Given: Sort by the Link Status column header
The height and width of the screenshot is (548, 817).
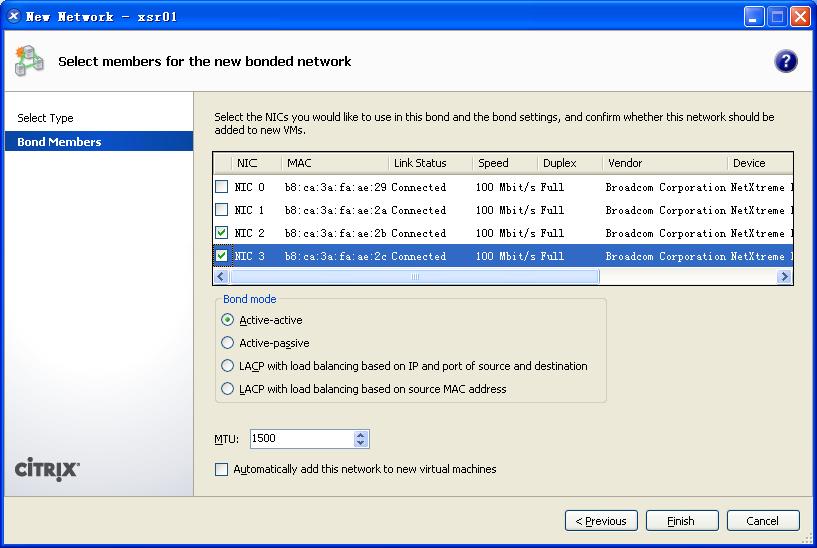Looking at the screenshot, I should 431,163.
